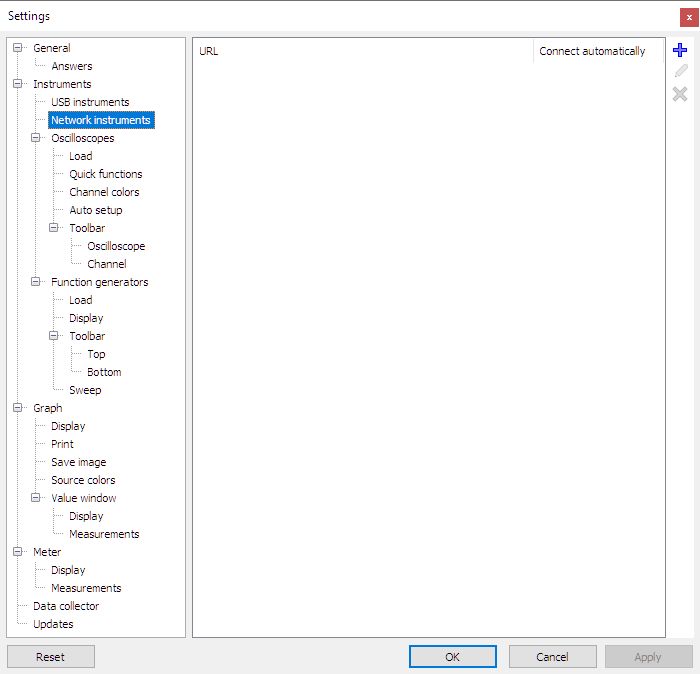700x674 pixels.
Task: Close the Settings dialog with the red X
Action: point(689,17)
